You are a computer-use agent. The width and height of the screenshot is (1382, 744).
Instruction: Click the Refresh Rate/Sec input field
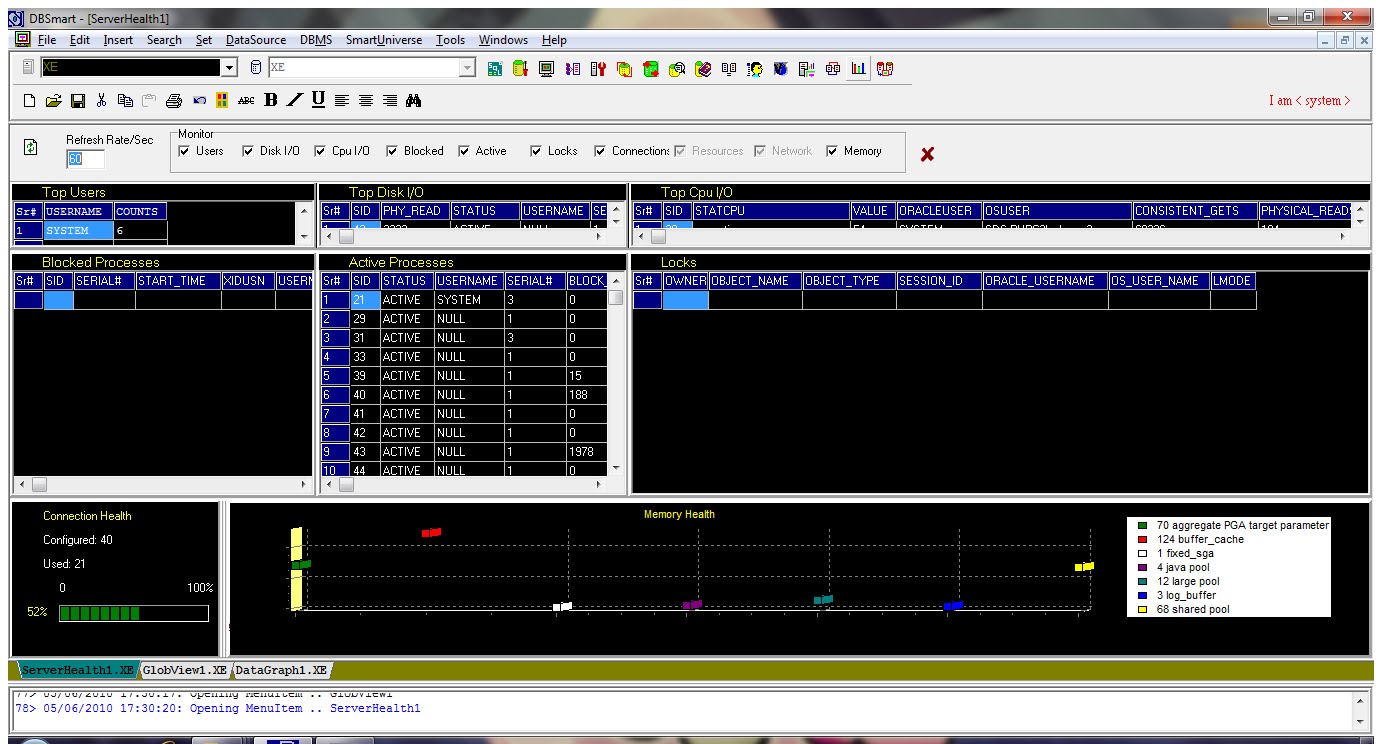click(85, 159)
